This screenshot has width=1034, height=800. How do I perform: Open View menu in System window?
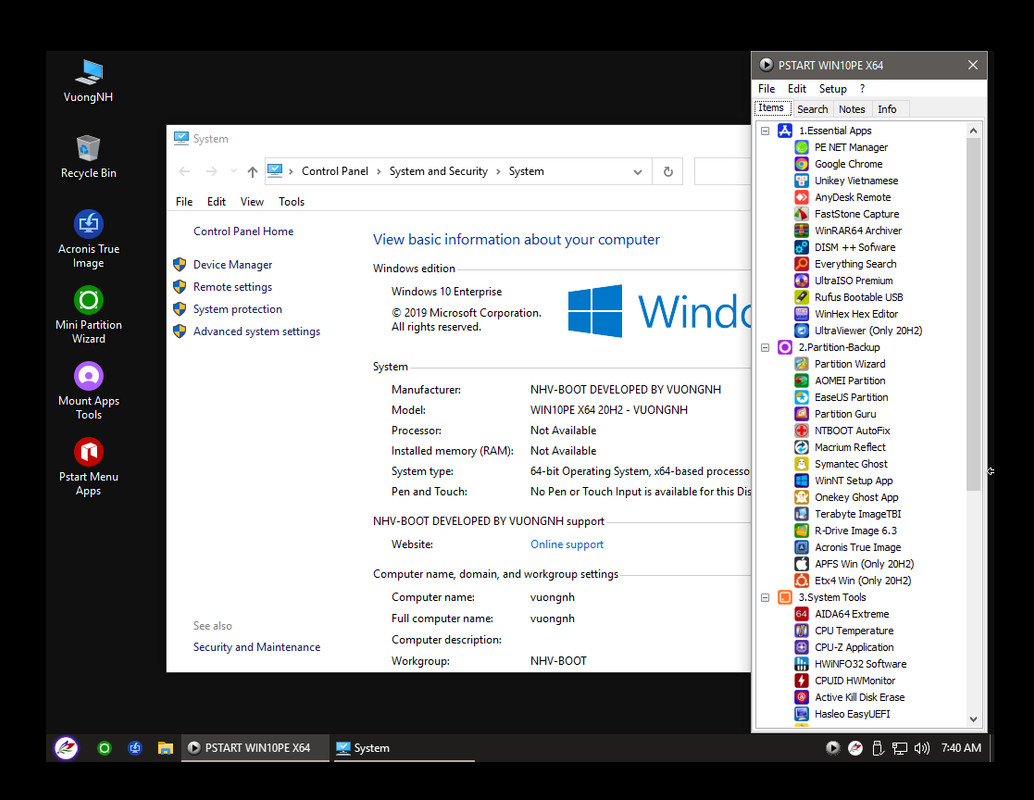pos(252,202)
